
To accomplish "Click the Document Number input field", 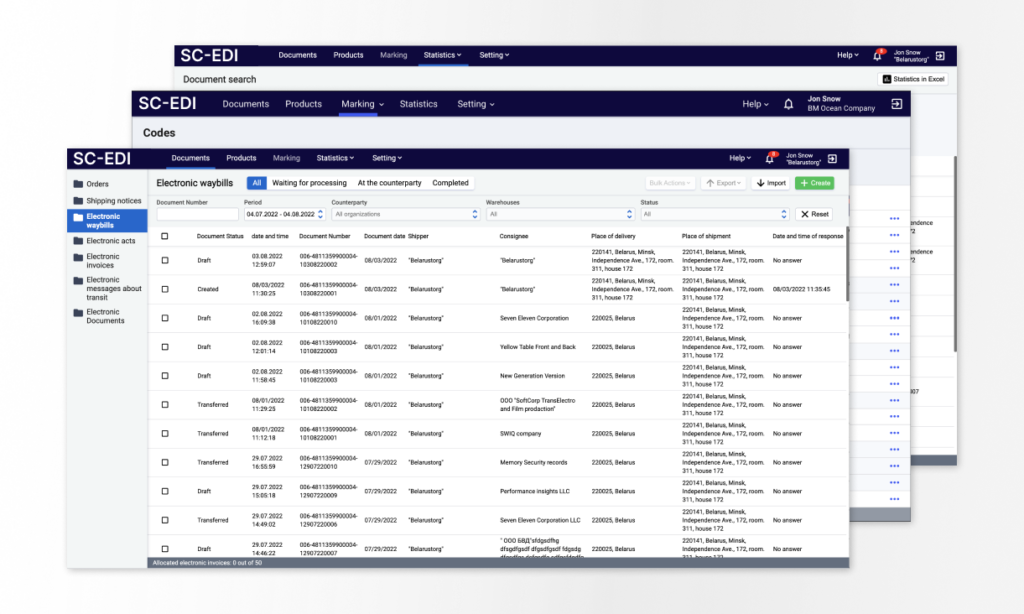I will tap(197, 214).
